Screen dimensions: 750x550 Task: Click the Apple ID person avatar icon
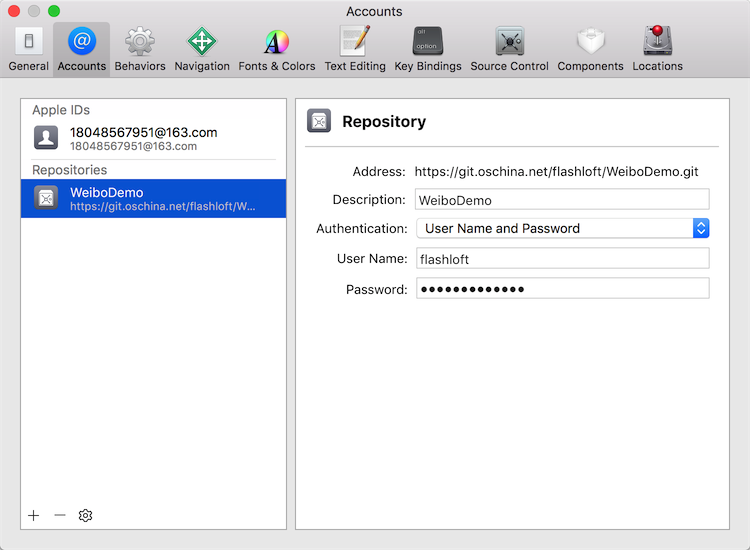(46, 138)
